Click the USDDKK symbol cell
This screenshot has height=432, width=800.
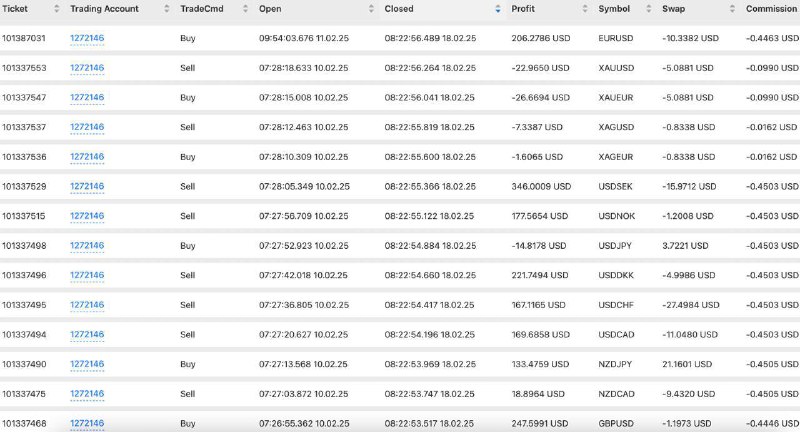coord(616,275)
